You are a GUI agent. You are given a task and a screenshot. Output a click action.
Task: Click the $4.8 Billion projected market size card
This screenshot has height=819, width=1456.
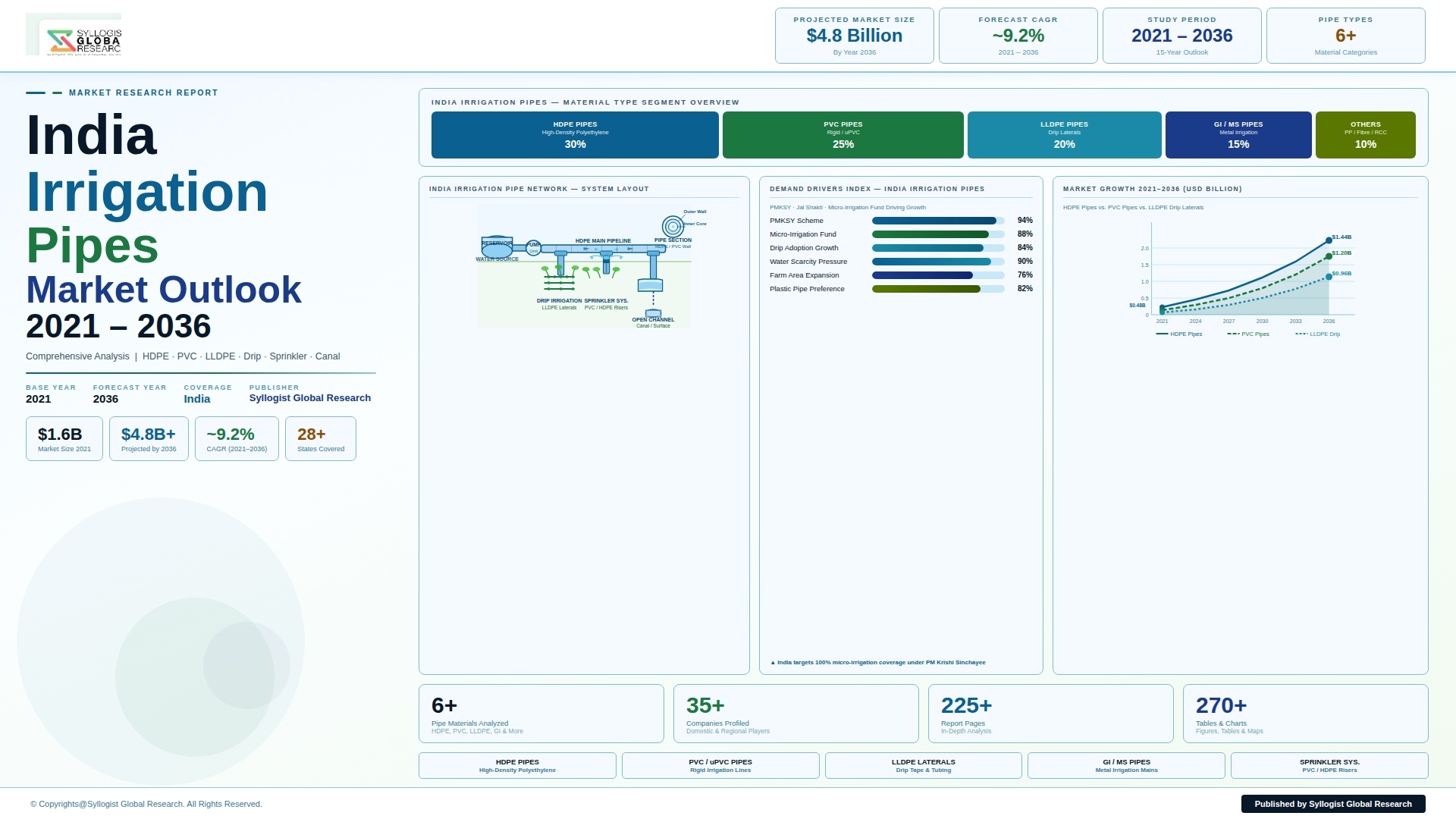(x=855, y=36)
